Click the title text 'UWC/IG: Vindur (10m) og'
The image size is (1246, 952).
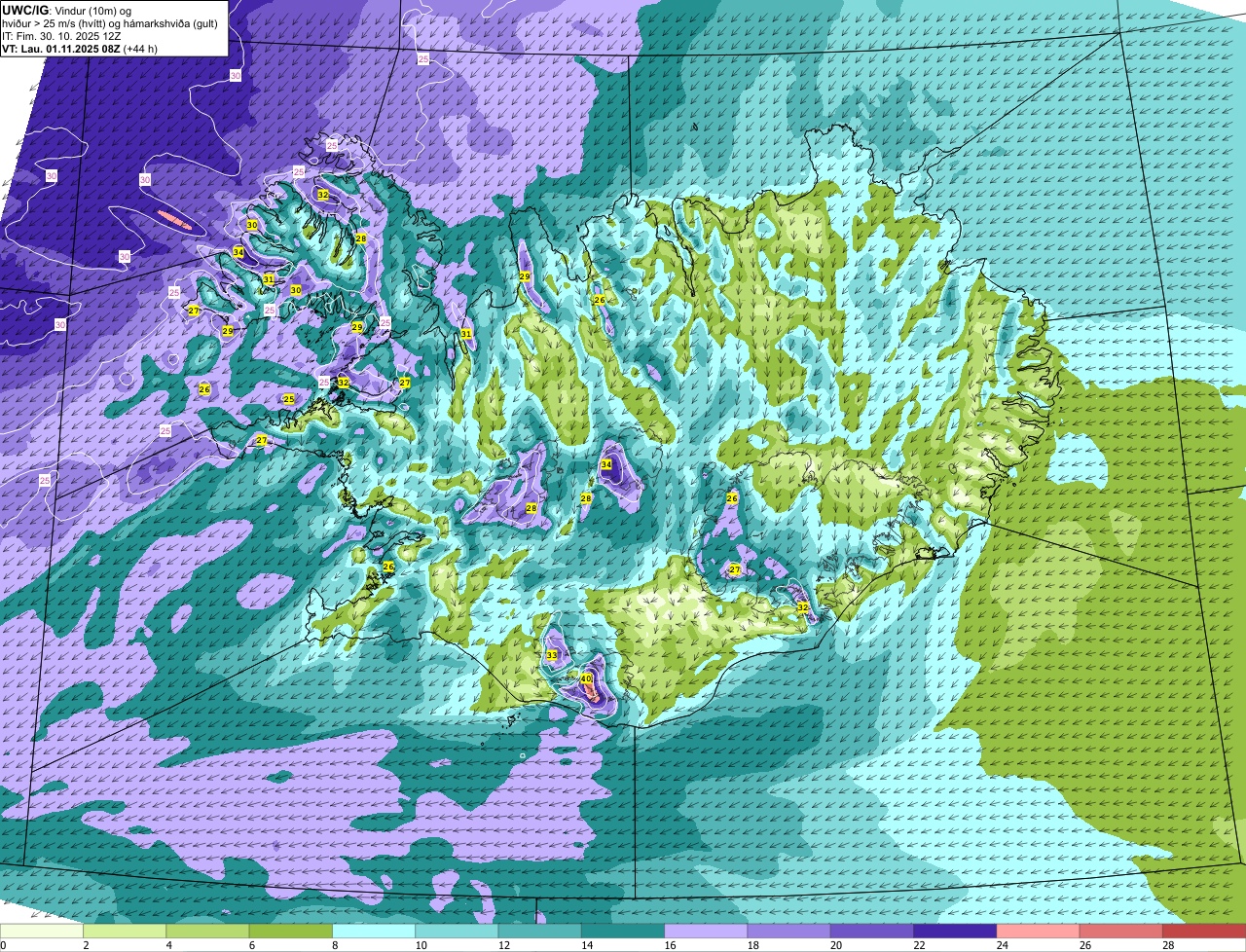click(67, 10)
